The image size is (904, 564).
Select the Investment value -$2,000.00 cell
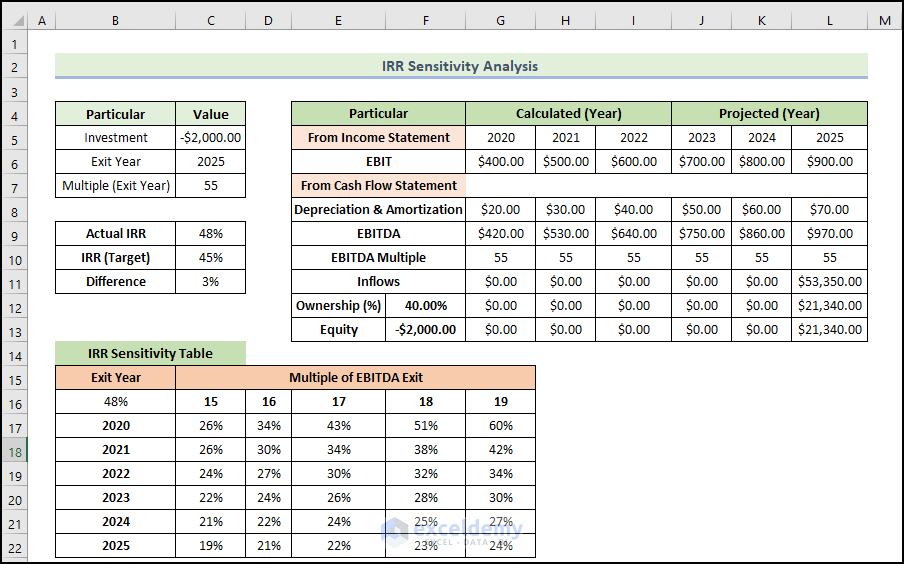pyautogui.click(x=210, y=138)
